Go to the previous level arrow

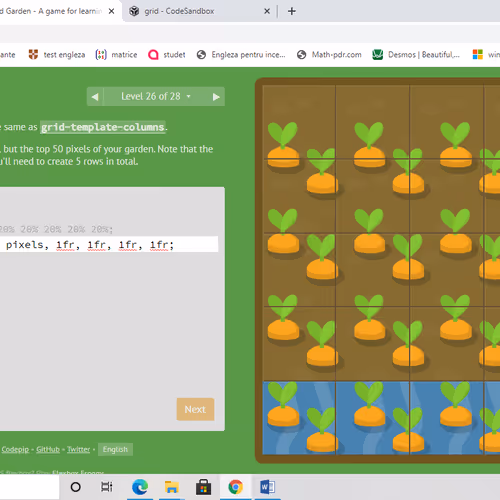(x=95, y=97)
